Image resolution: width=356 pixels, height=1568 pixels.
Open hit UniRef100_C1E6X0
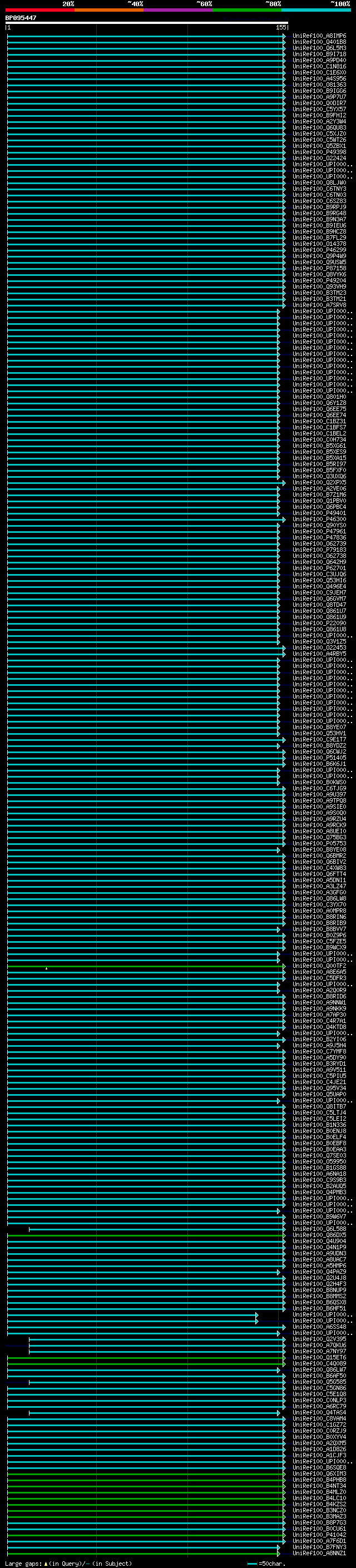click(x=319, y=72)
